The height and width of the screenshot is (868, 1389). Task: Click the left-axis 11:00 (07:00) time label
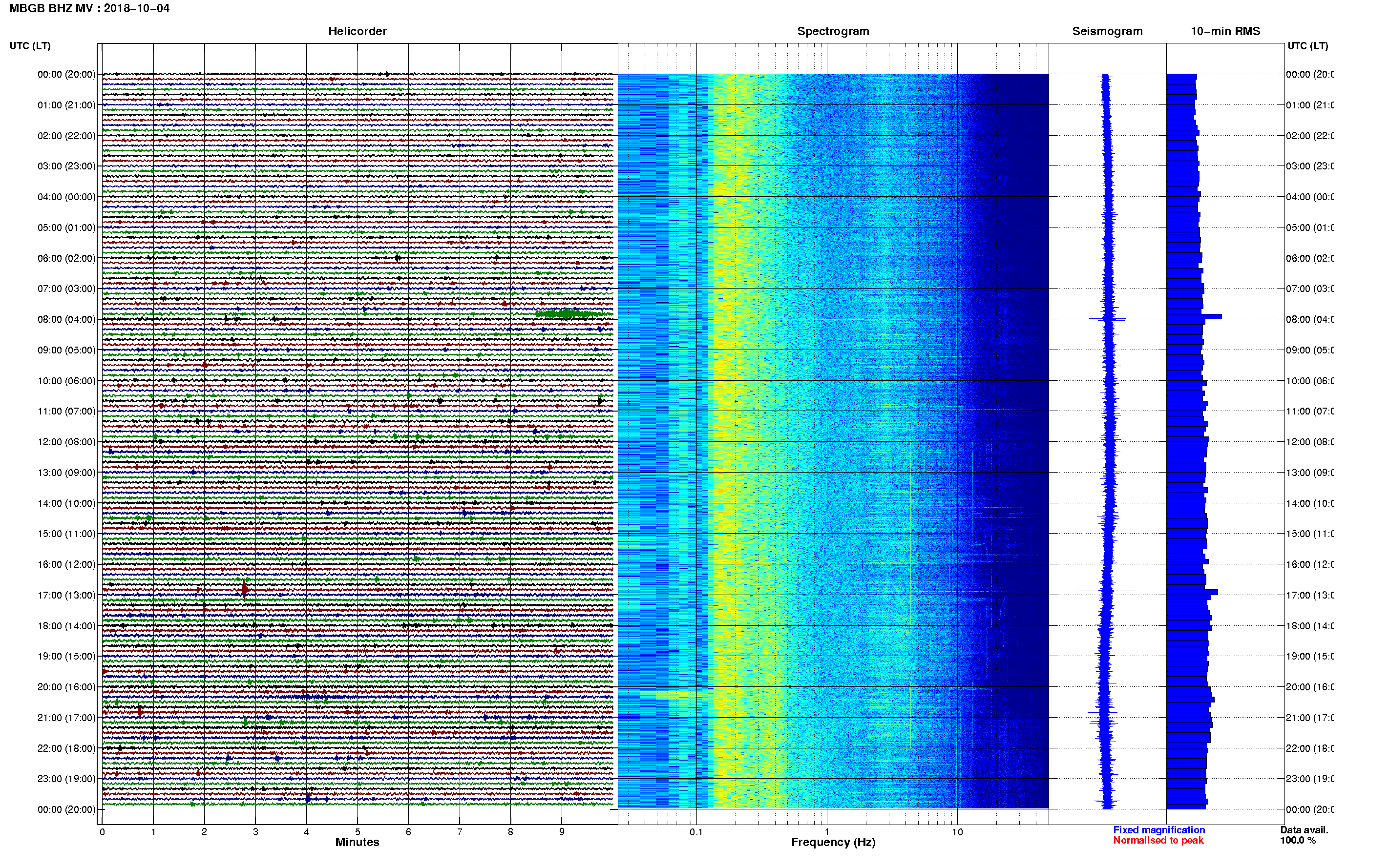[66, 412]
